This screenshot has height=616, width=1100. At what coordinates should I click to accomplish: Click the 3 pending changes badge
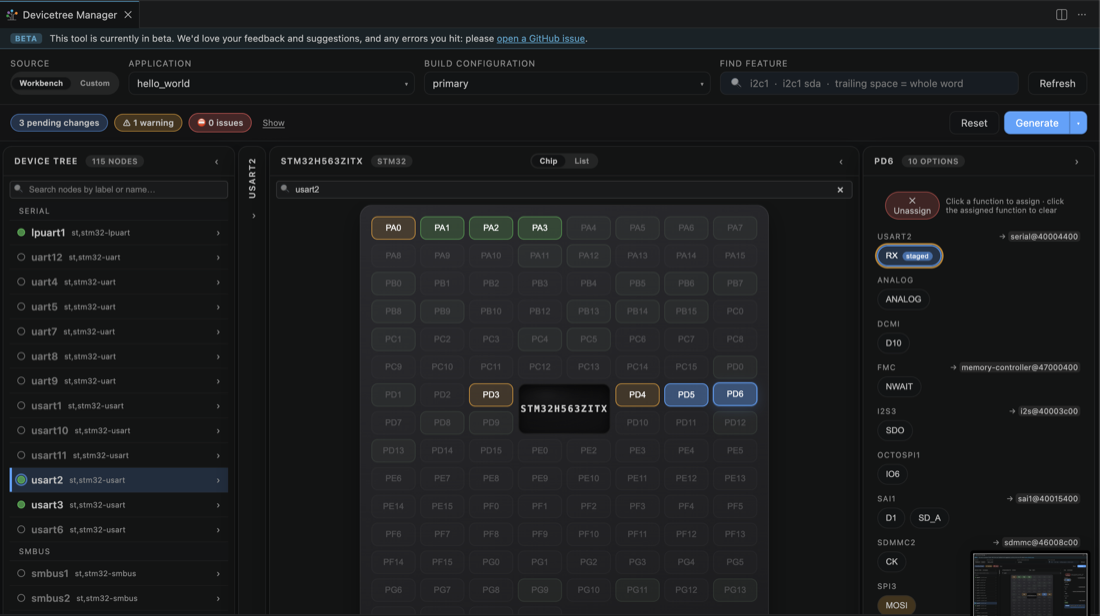pyautogui.click(x=59, y=123)
